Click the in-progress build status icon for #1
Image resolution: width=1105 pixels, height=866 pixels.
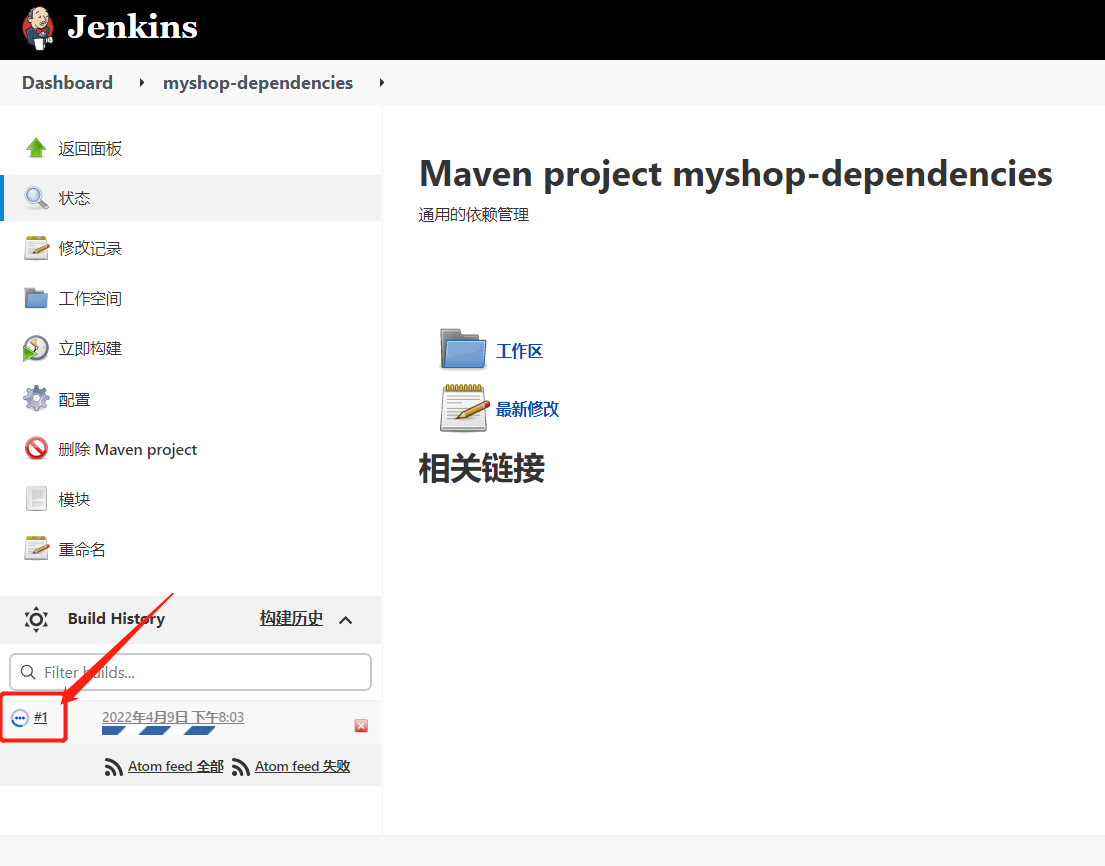click(x=20, y=718)
